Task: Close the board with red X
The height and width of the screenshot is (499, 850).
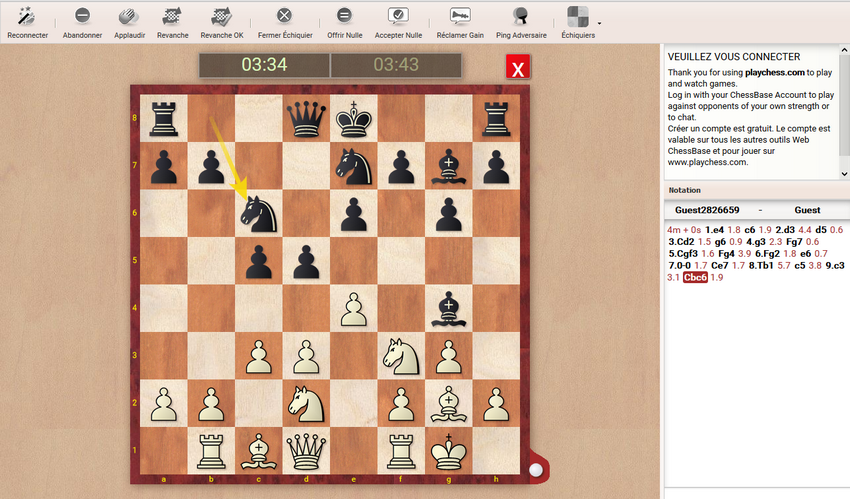Action: coord(518,68)
